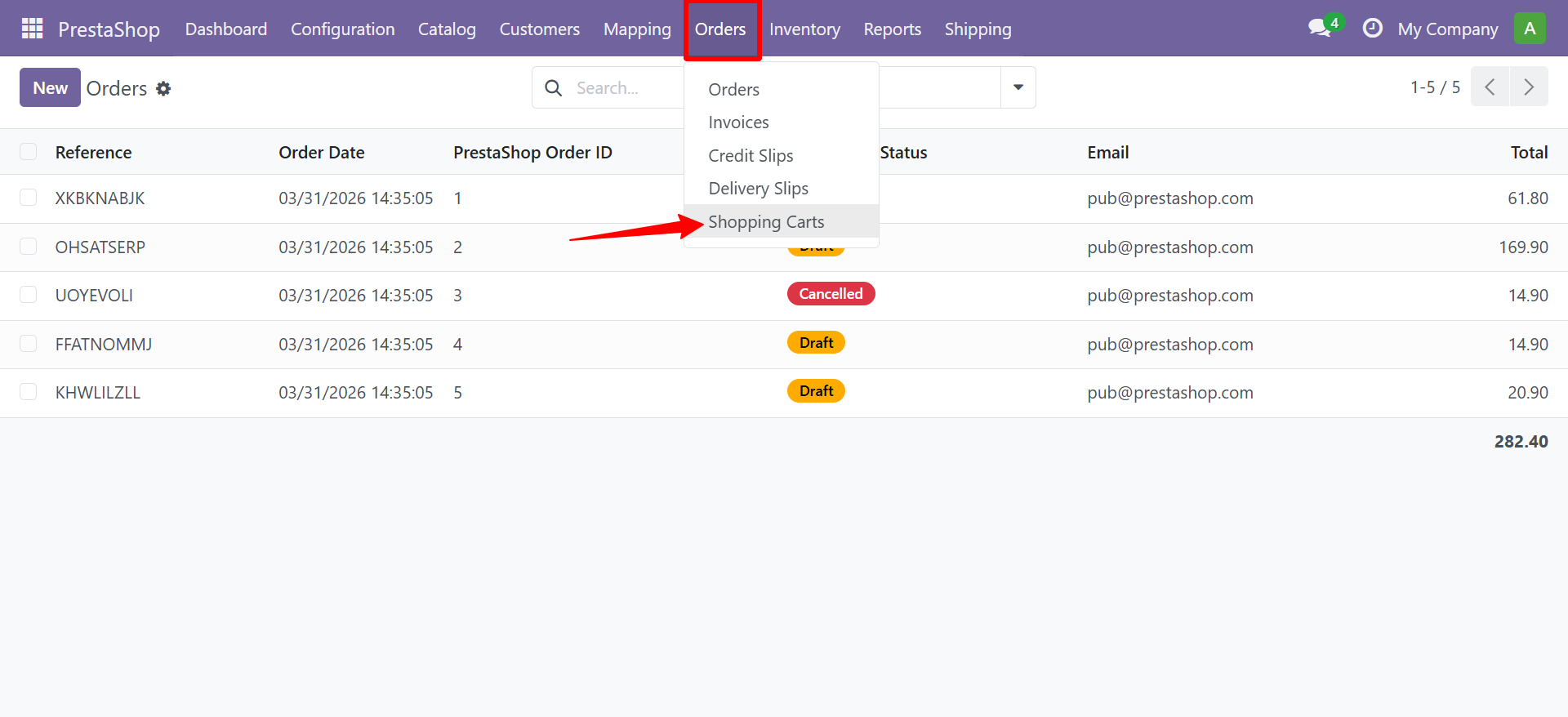Open the user avatar A menu

(1529, 29)
